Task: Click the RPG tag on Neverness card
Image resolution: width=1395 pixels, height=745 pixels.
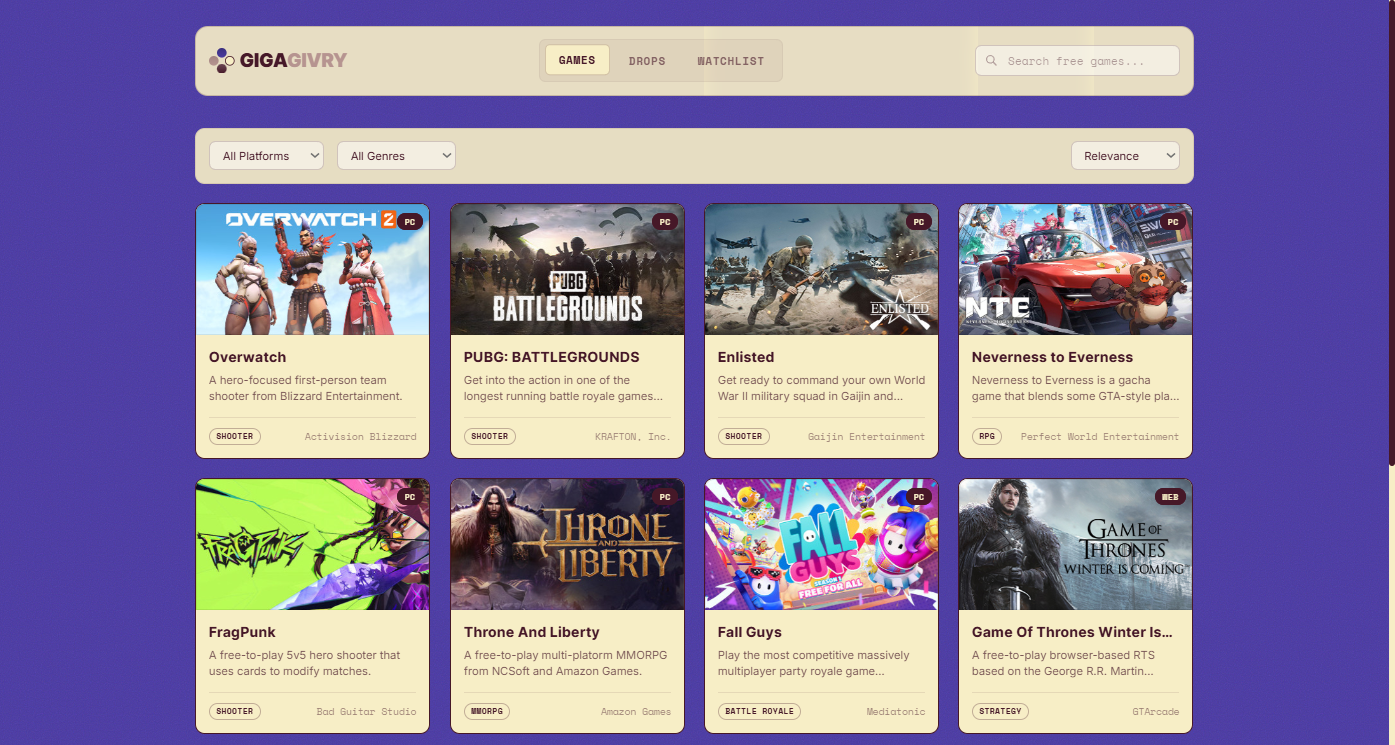Action: point(987,436)
